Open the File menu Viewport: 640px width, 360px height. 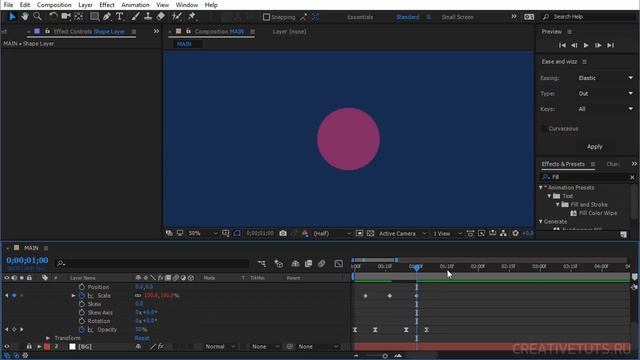[x=8, y=5]
